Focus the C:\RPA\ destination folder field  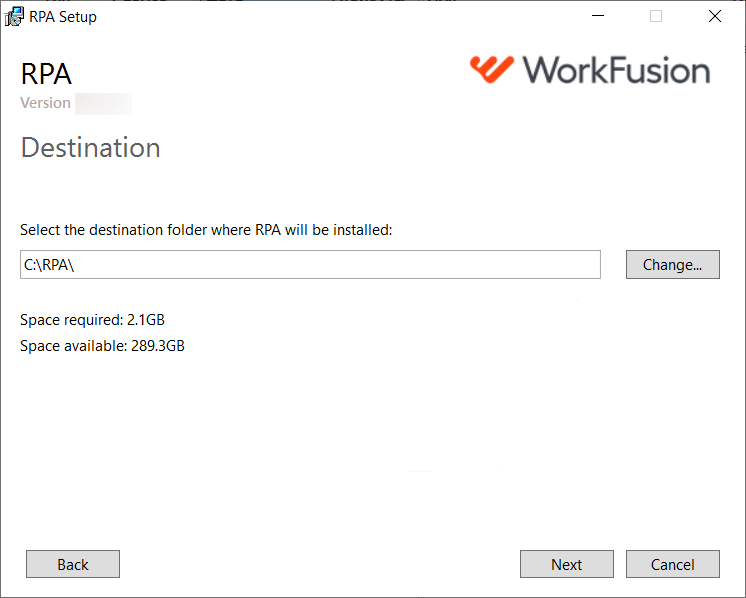point(310,265)
